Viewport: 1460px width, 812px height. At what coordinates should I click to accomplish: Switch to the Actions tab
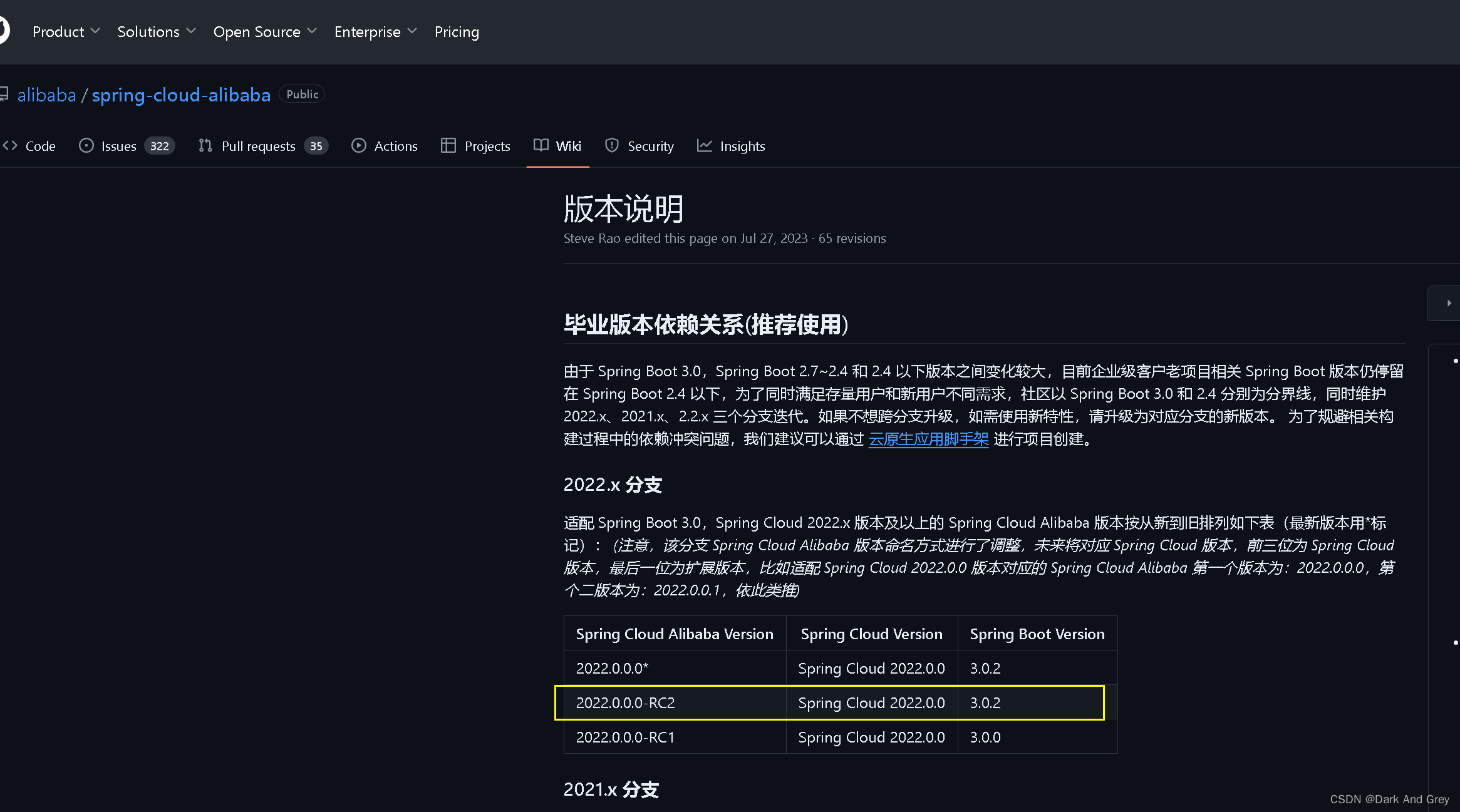tap(384, 146)
